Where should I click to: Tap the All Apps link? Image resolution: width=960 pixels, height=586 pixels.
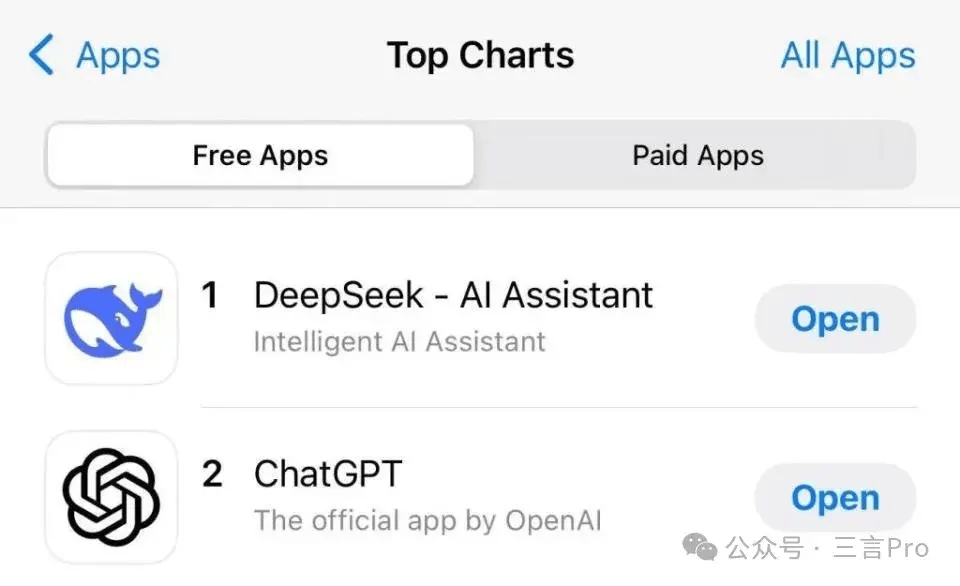(x=846, y=56)
